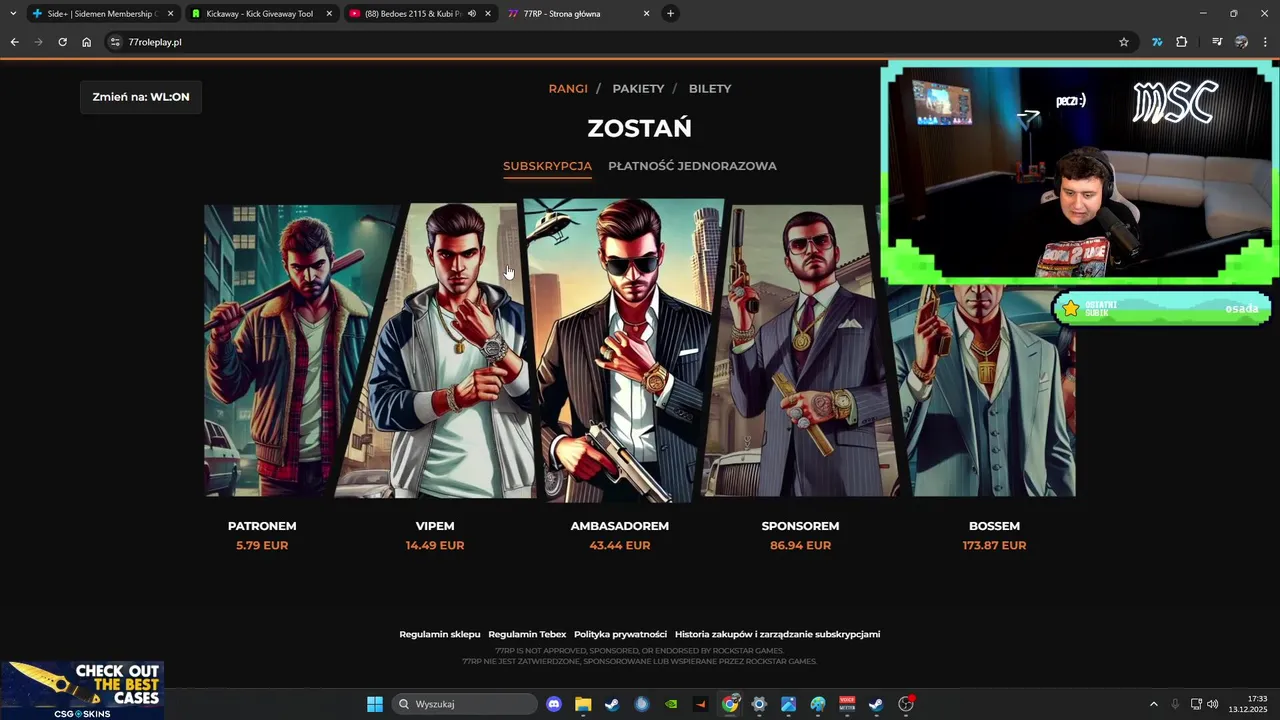
Task: Click the VIPEM rank label
Action: [x=435, y=526]
